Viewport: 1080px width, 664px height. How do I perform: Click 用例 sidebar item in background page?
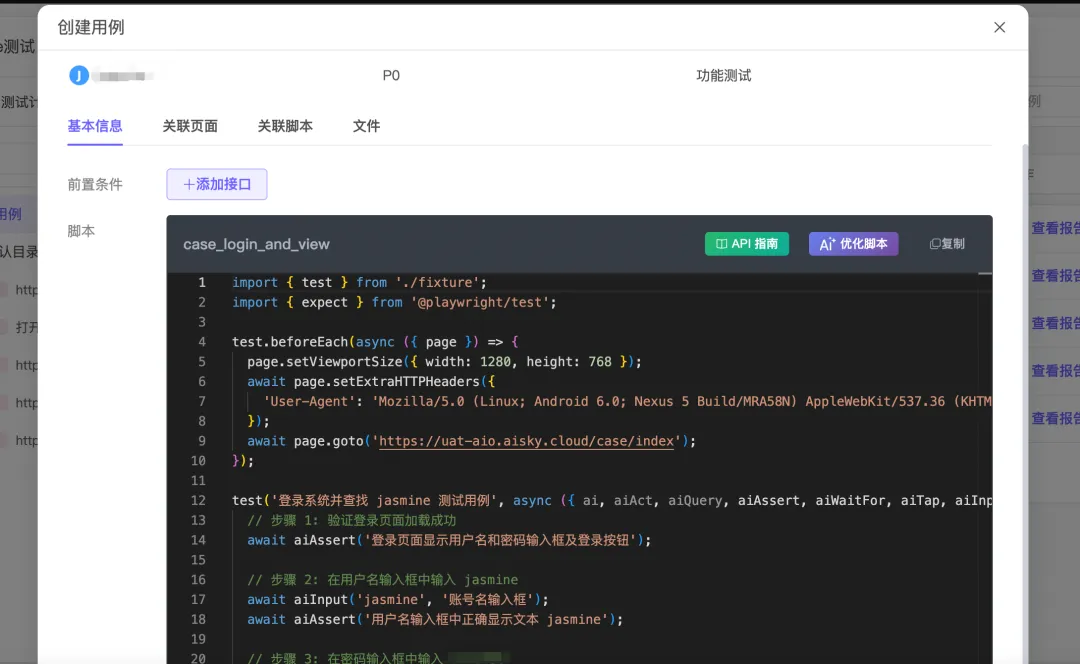[x=11, y=214]
